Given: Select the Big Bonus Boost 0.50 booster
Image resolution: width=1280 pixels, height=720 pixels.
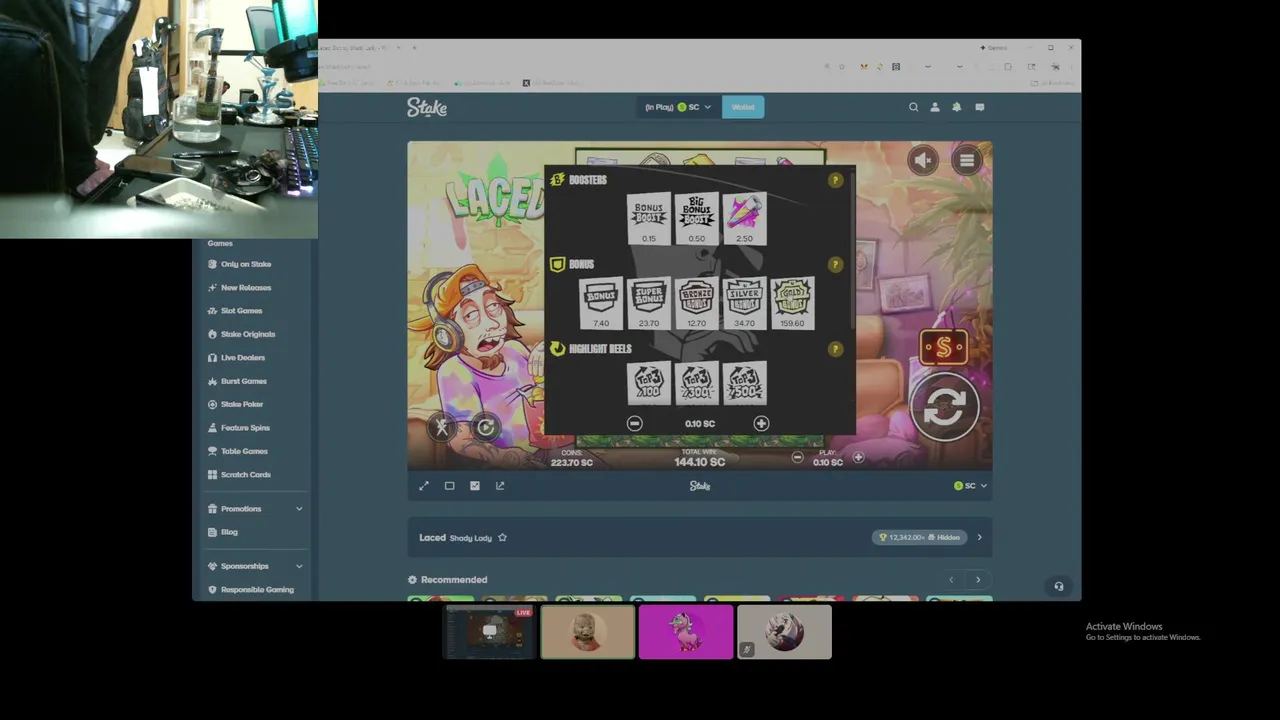Looking at the screenshot, I should (697, 218).
